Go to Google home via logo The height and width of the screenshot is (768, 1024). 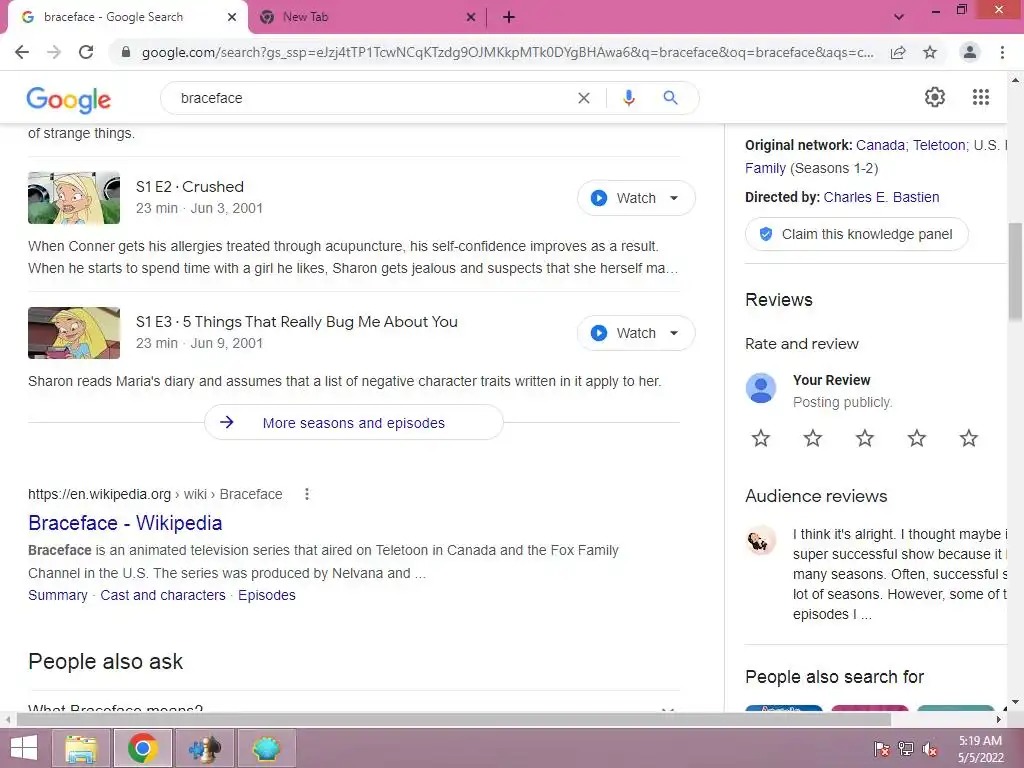[69, 99]
